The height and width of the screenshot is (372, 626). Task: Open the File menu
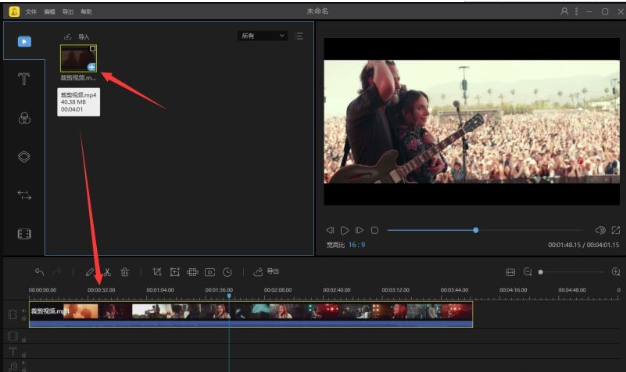pos(31,12)
